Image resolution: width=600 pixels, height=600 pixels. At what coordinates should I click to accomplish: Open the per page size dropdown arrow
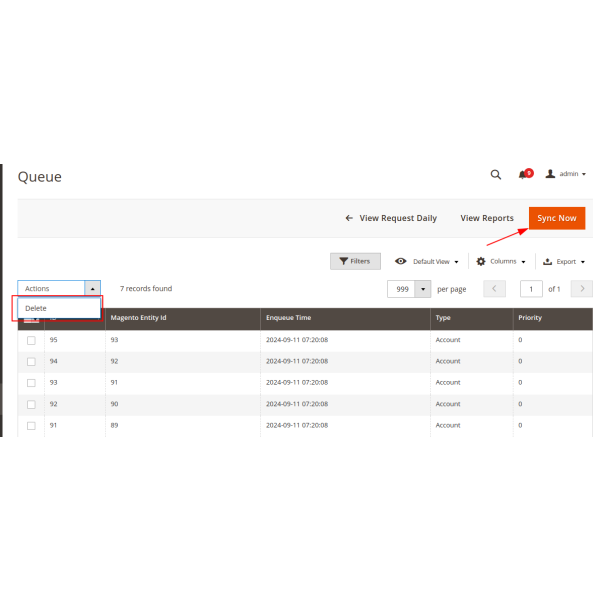click(423, 289)
